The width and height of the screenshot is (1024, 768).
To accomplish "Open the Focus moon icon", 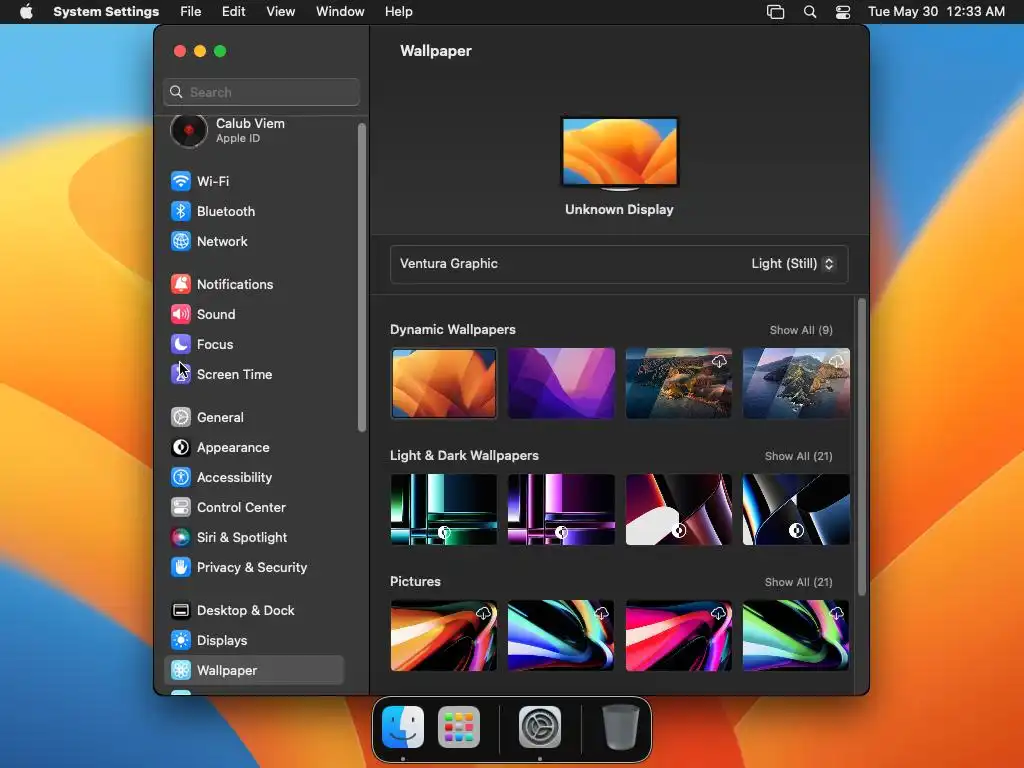I will click(181, 344).
